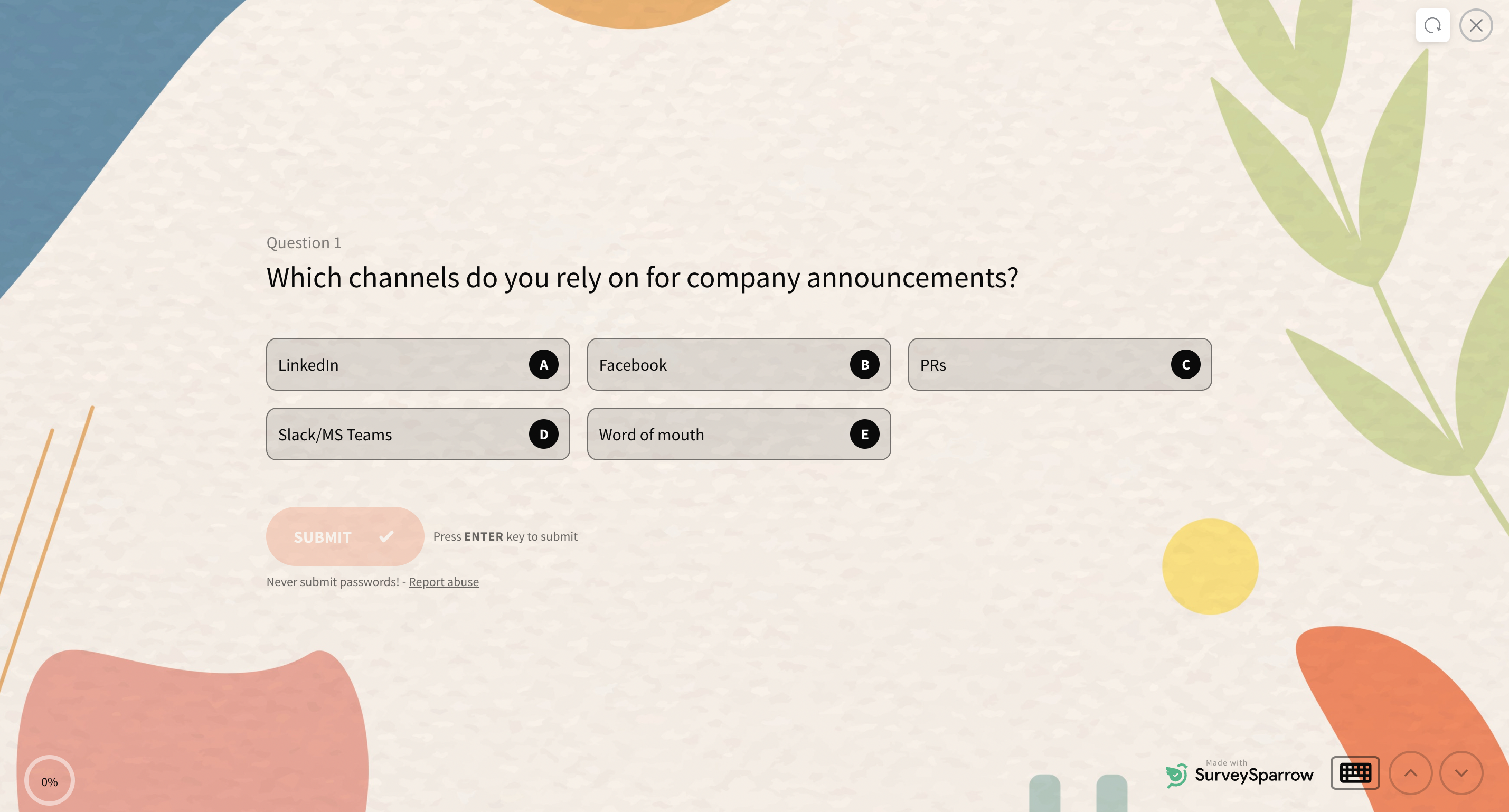Select Slack/MS Teams as announcement channel
Image resolution: width=1509 pixels, height=812 pixels.
(418, 433)
